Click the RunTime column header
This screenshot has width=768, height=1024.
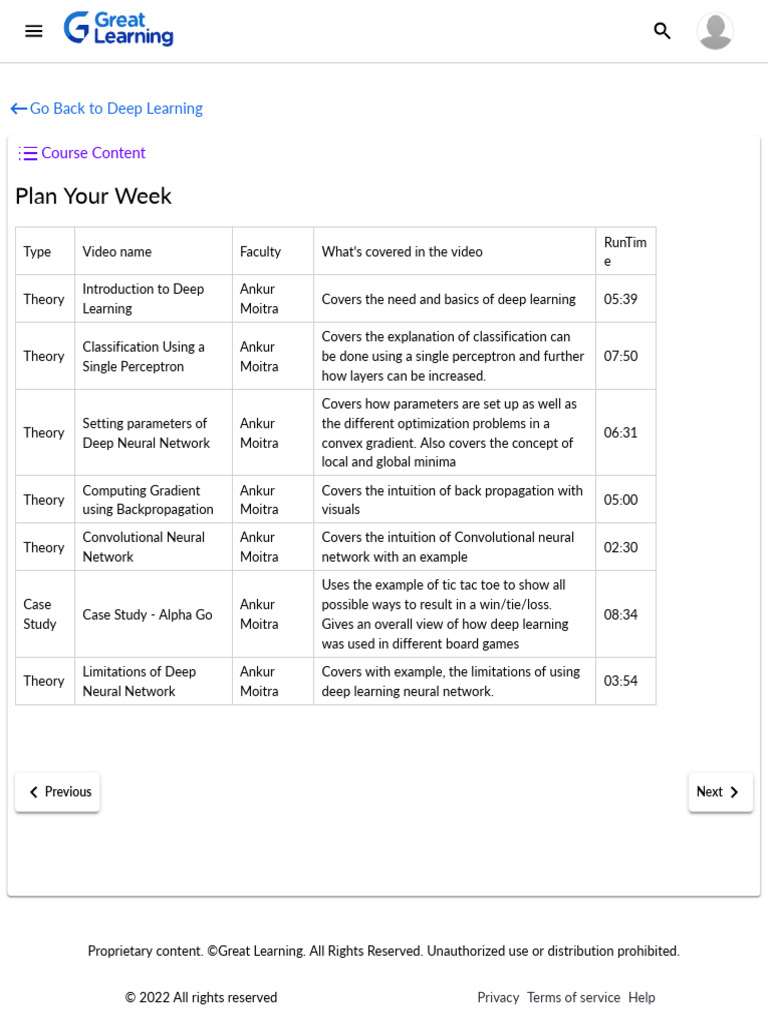(x=626, y=251)
